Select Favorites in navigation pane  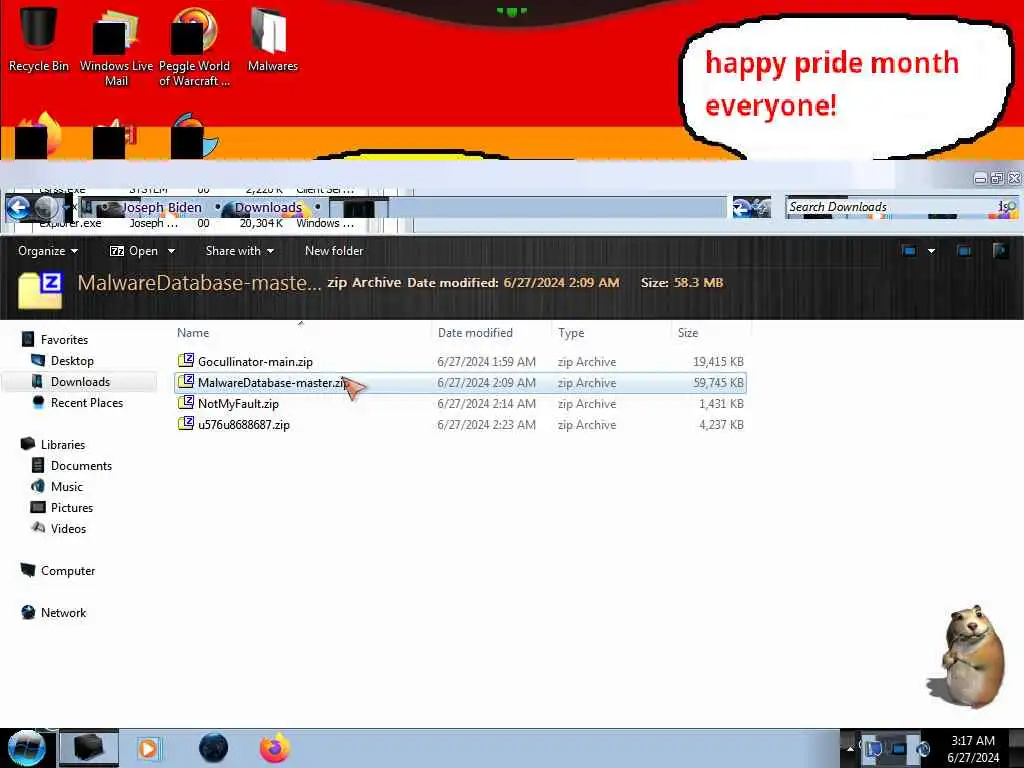click(64, 340)
